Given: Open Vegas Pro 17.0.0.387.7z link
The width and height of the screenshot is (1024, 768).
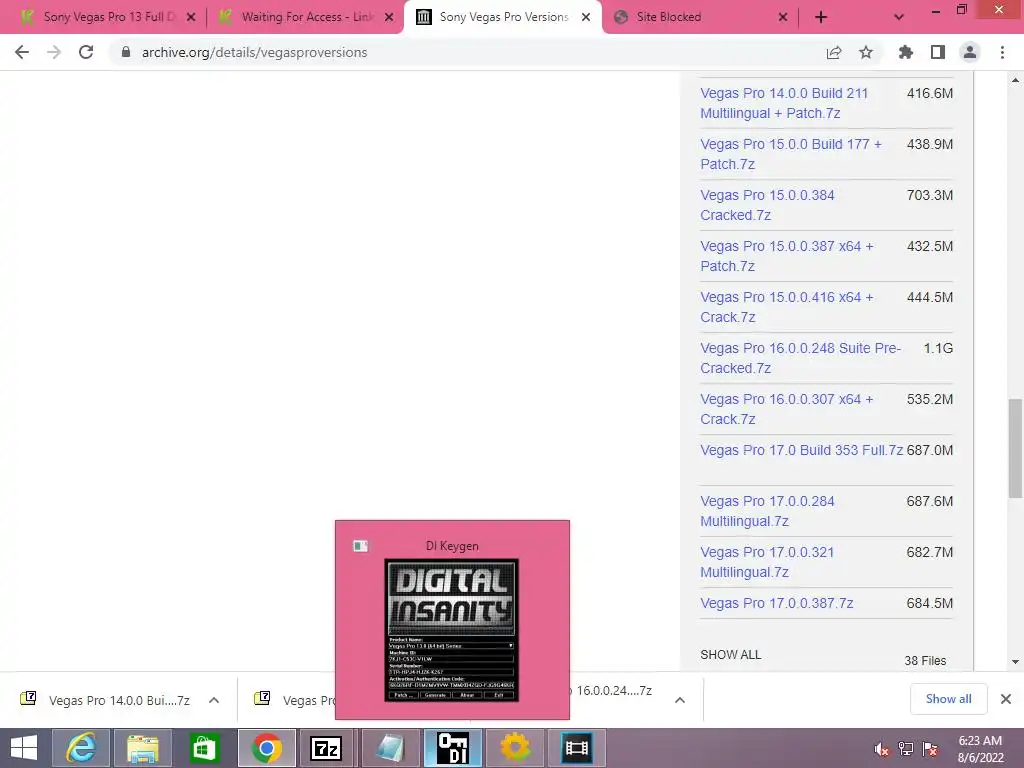Looking at the screenshot, I should (x=776, y=603).
